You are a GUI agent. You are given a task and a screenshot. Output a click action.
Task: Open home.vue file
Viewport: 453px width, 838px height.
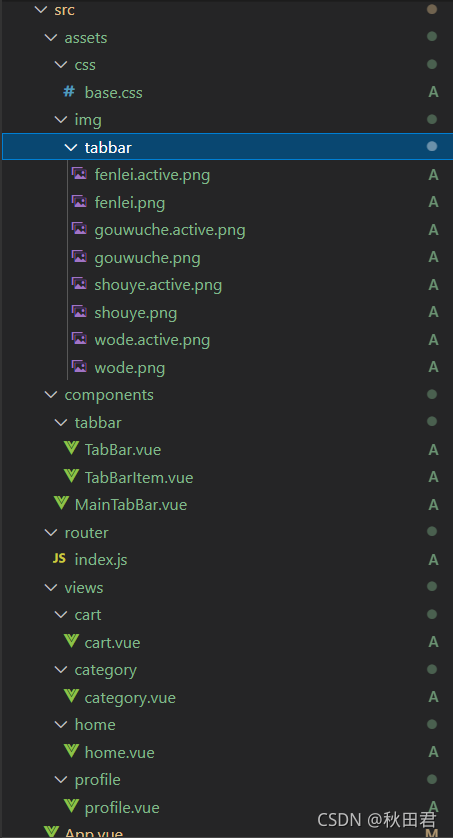click(x=120, y=752)
